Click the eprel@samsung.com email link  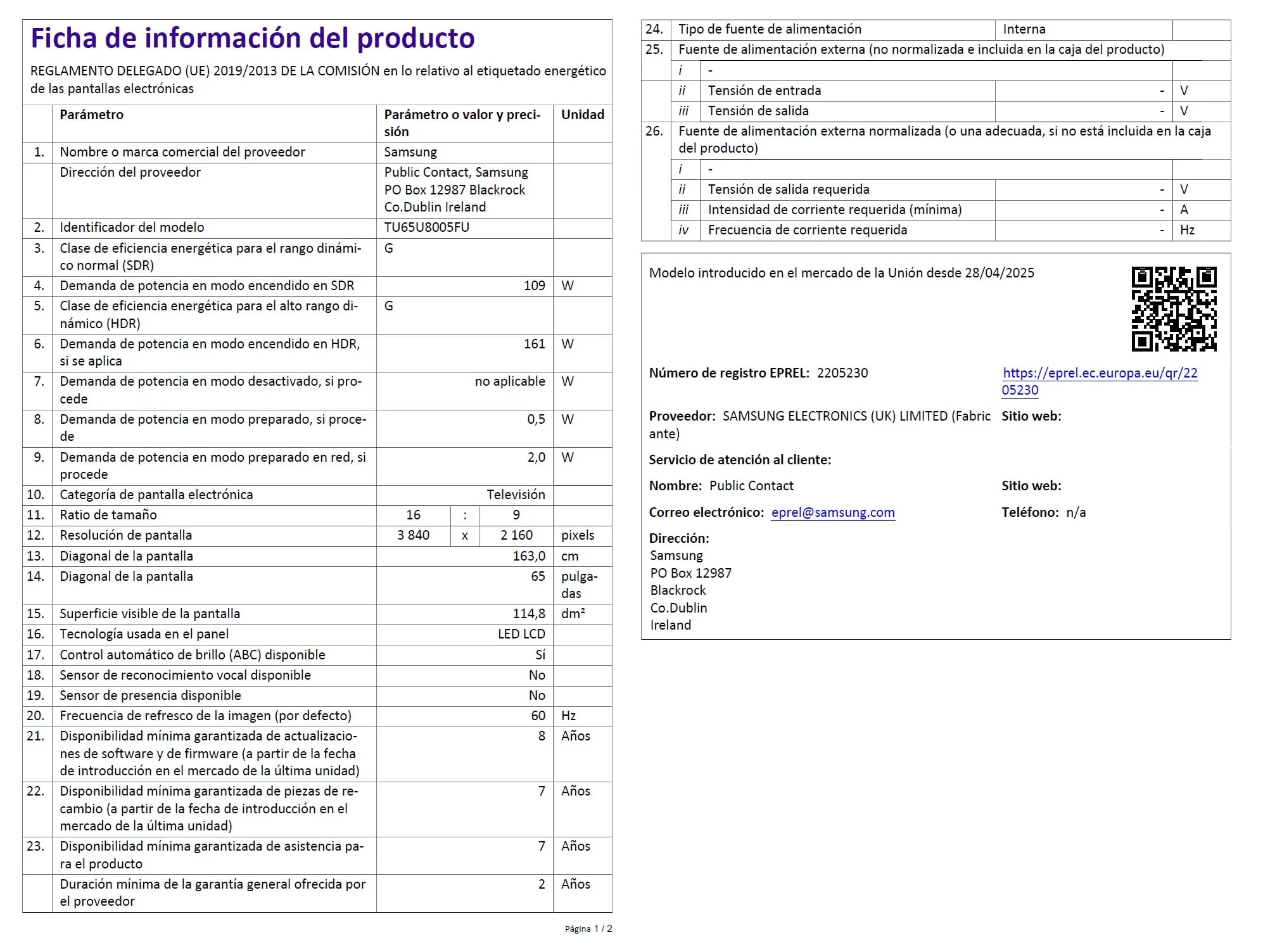coord(832,512)
